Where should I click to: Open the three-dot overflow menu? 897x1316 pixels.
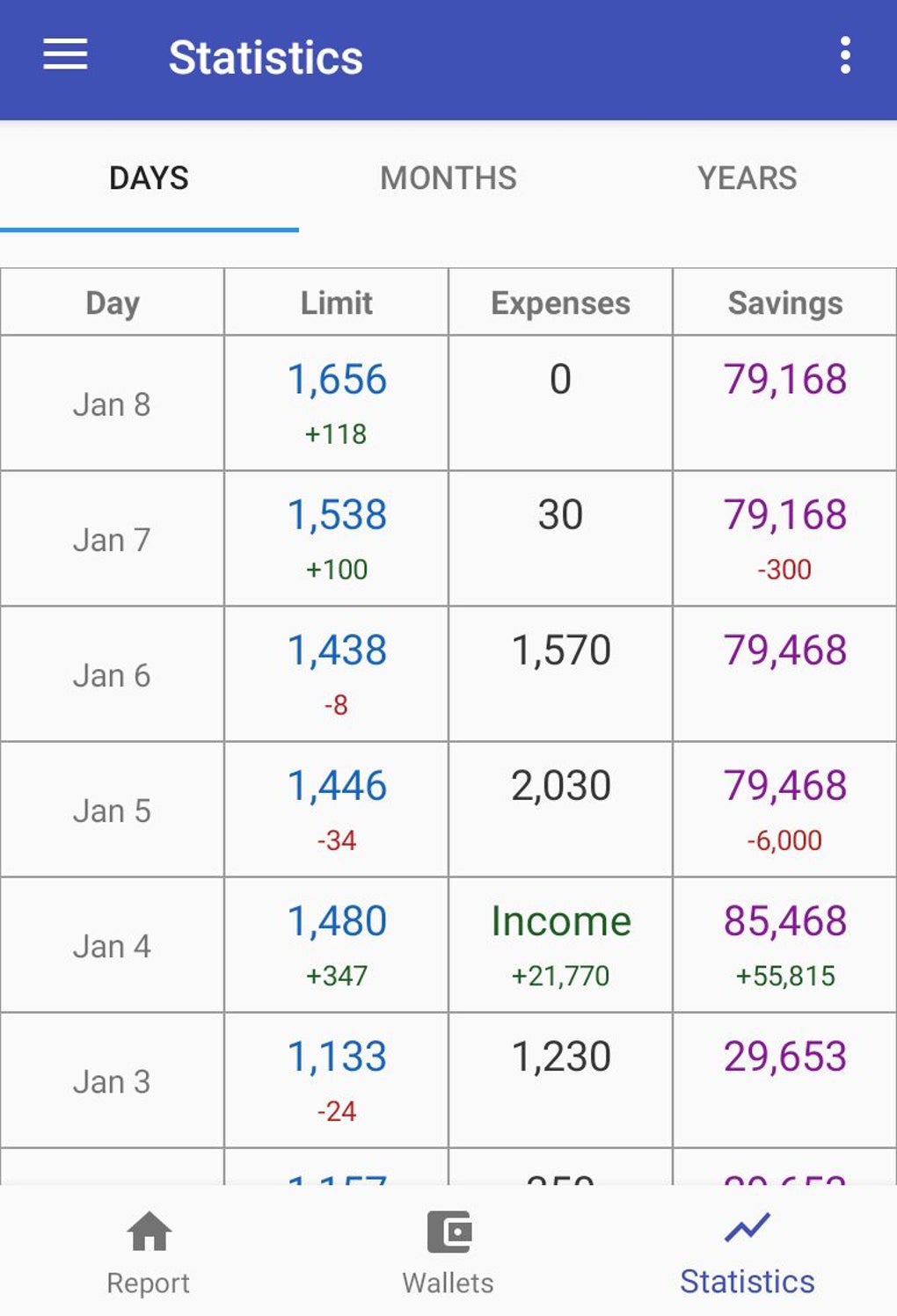(844, 55)
